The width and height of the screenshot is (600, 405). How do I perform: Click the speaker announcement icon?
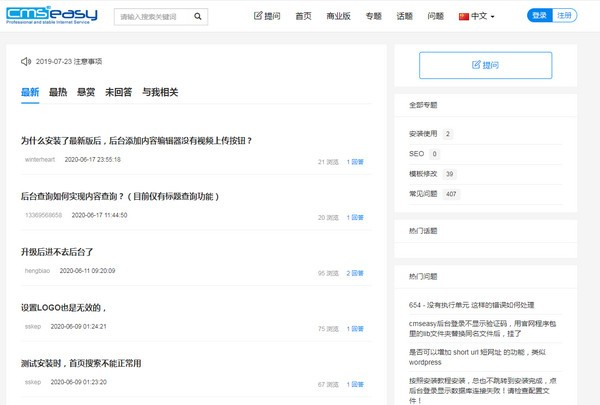tap(26, 61)
